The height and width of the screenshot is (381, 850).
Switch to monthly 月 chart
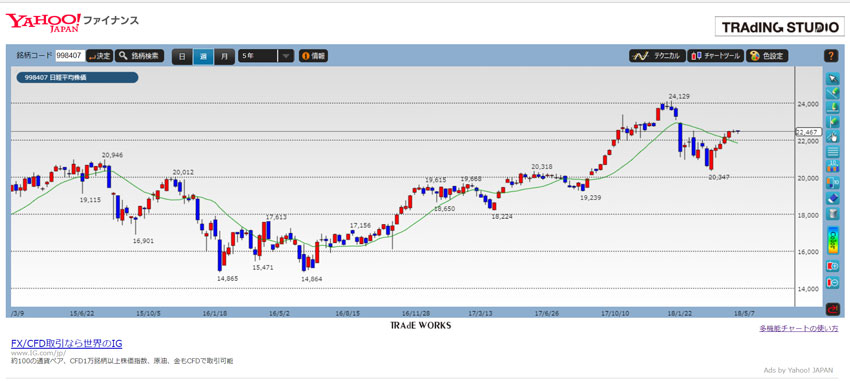click(x=224, y=56)
